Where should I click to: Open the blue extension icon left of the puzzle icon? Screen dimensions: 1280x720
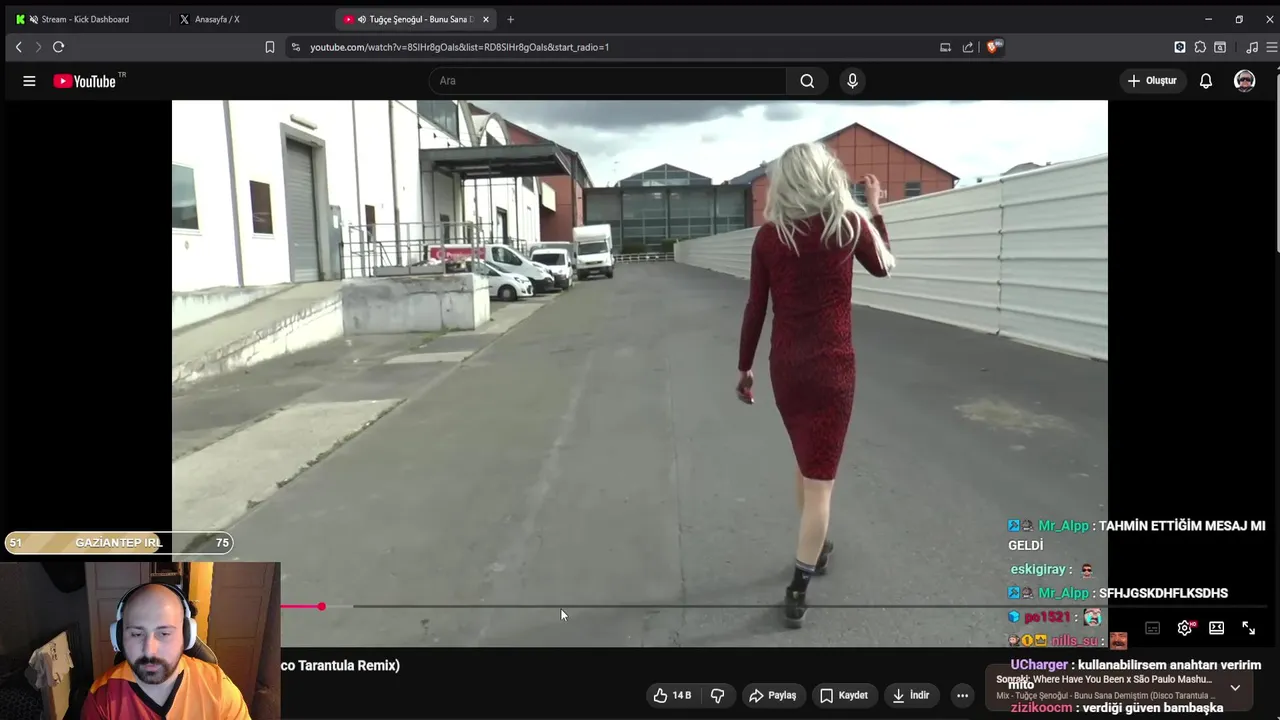click(1180, 47)
